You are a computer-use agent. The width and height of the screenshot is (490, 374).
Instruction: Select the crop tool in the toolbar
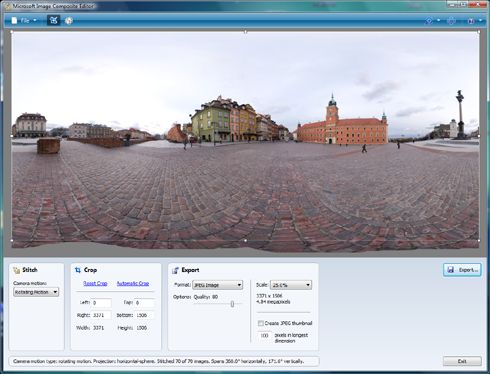click(x=53, y=20)
